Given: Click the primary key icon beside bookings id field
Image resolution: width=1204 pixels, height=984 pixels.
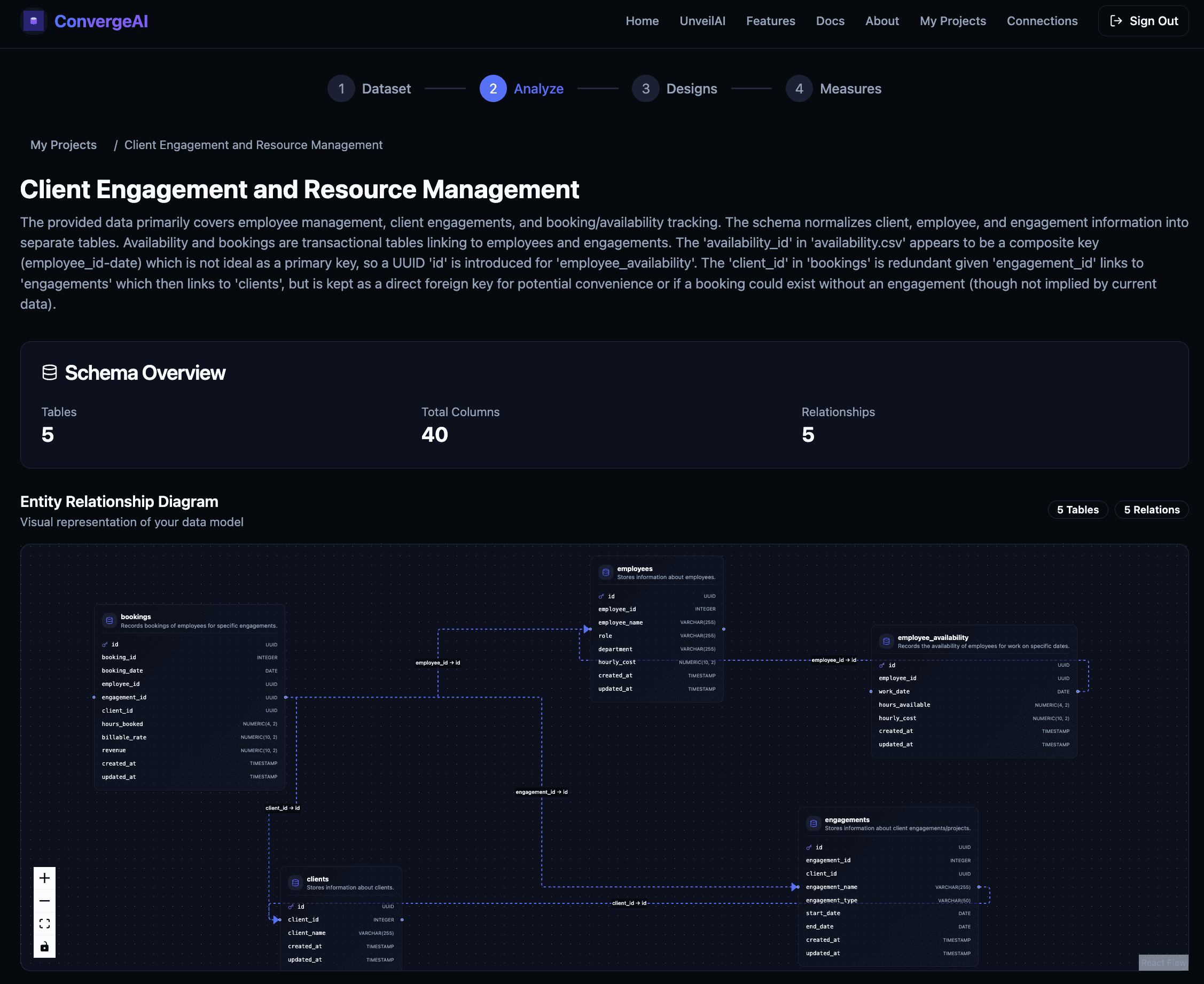Looking at the screenshot, I should pos(105,644).
